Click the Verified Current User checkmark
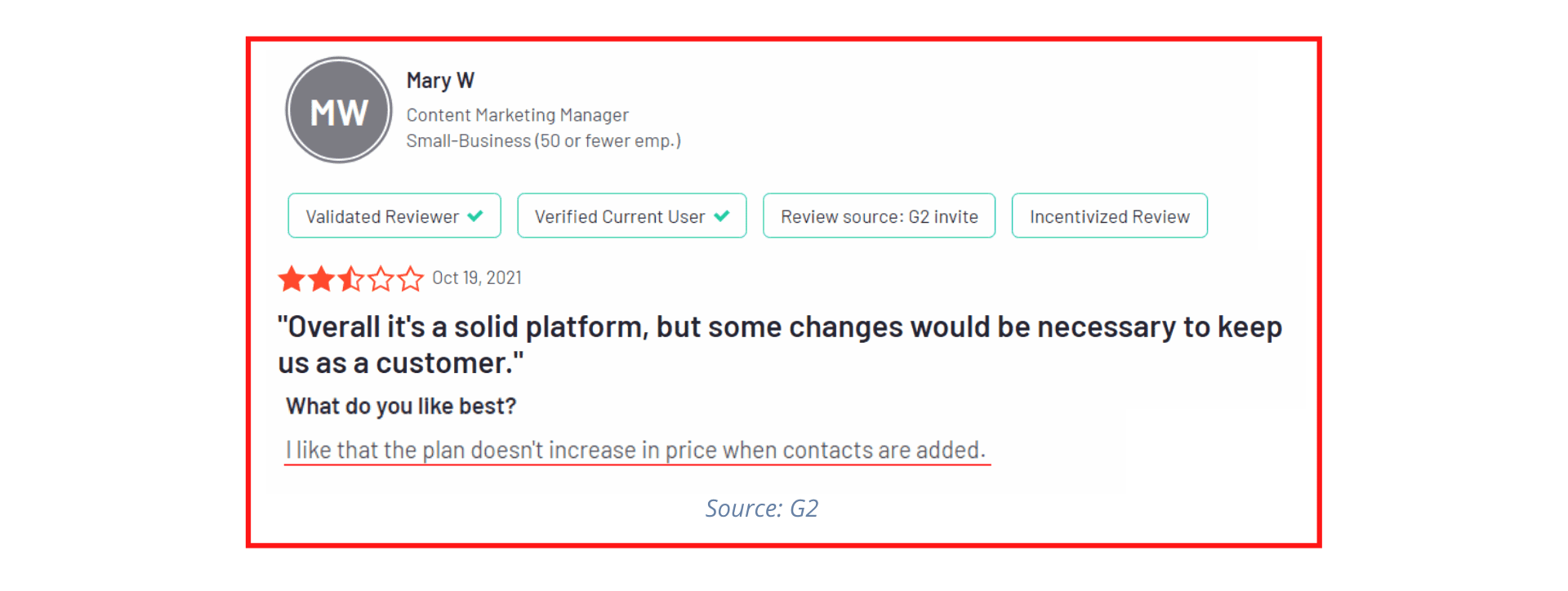1568x591 pixels. coord(722,216)
